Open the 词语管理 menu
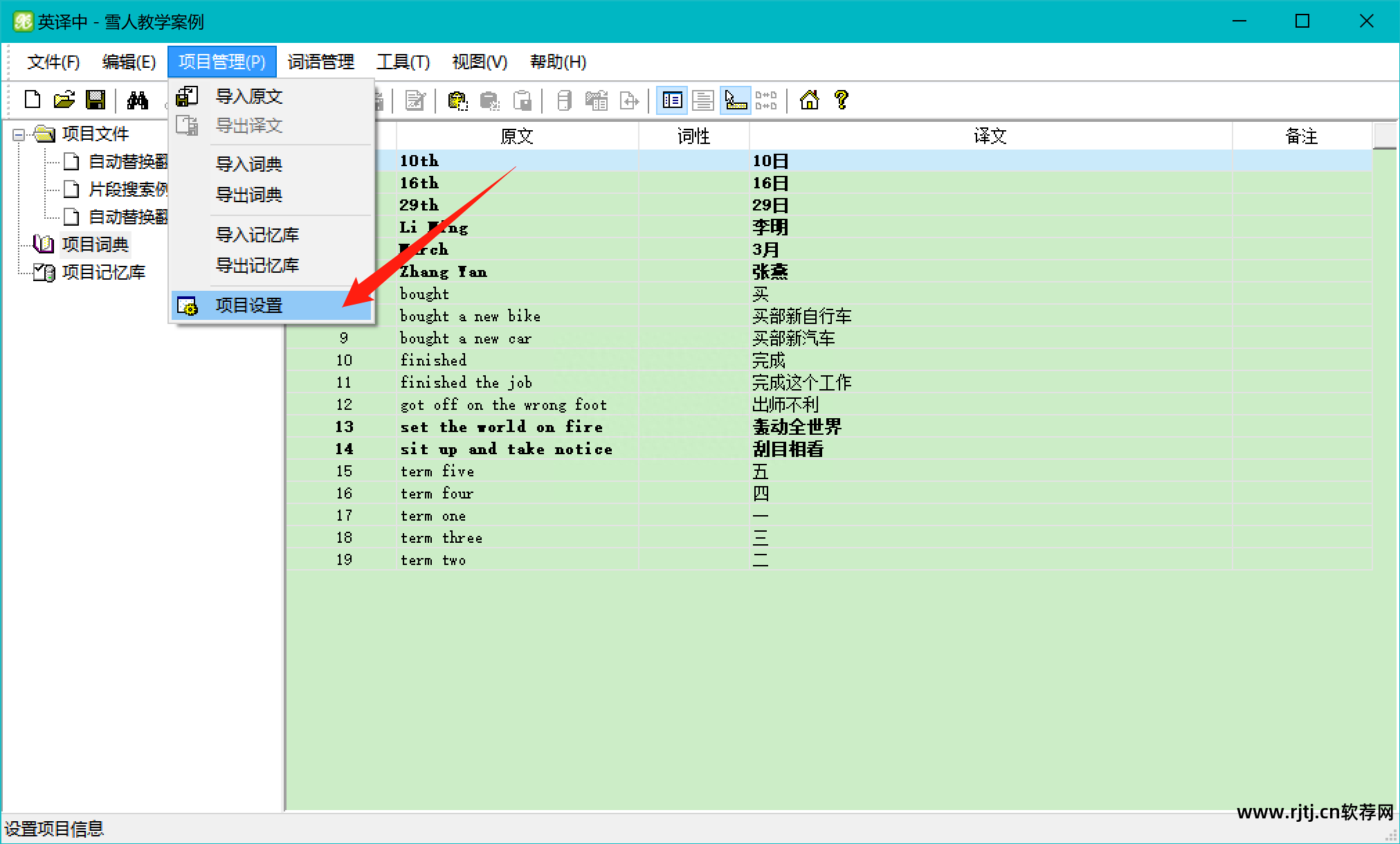The height and width of the screenshot is (844, 1400). tap(320, 62)
